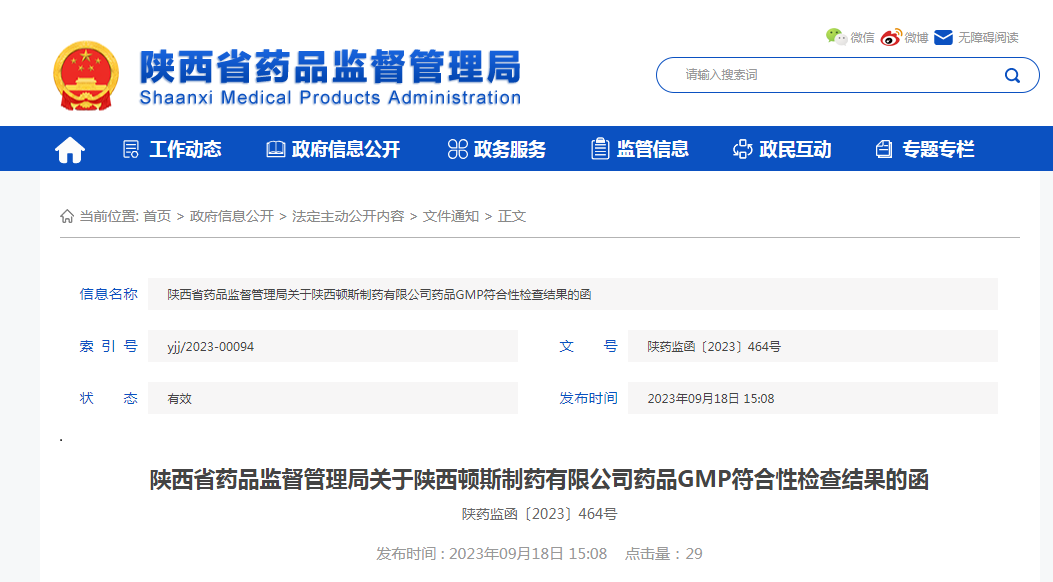Click publish time 2023年09月18日 15:08 in the table
Screen dimensions: 1053x582
coord(711,399)
